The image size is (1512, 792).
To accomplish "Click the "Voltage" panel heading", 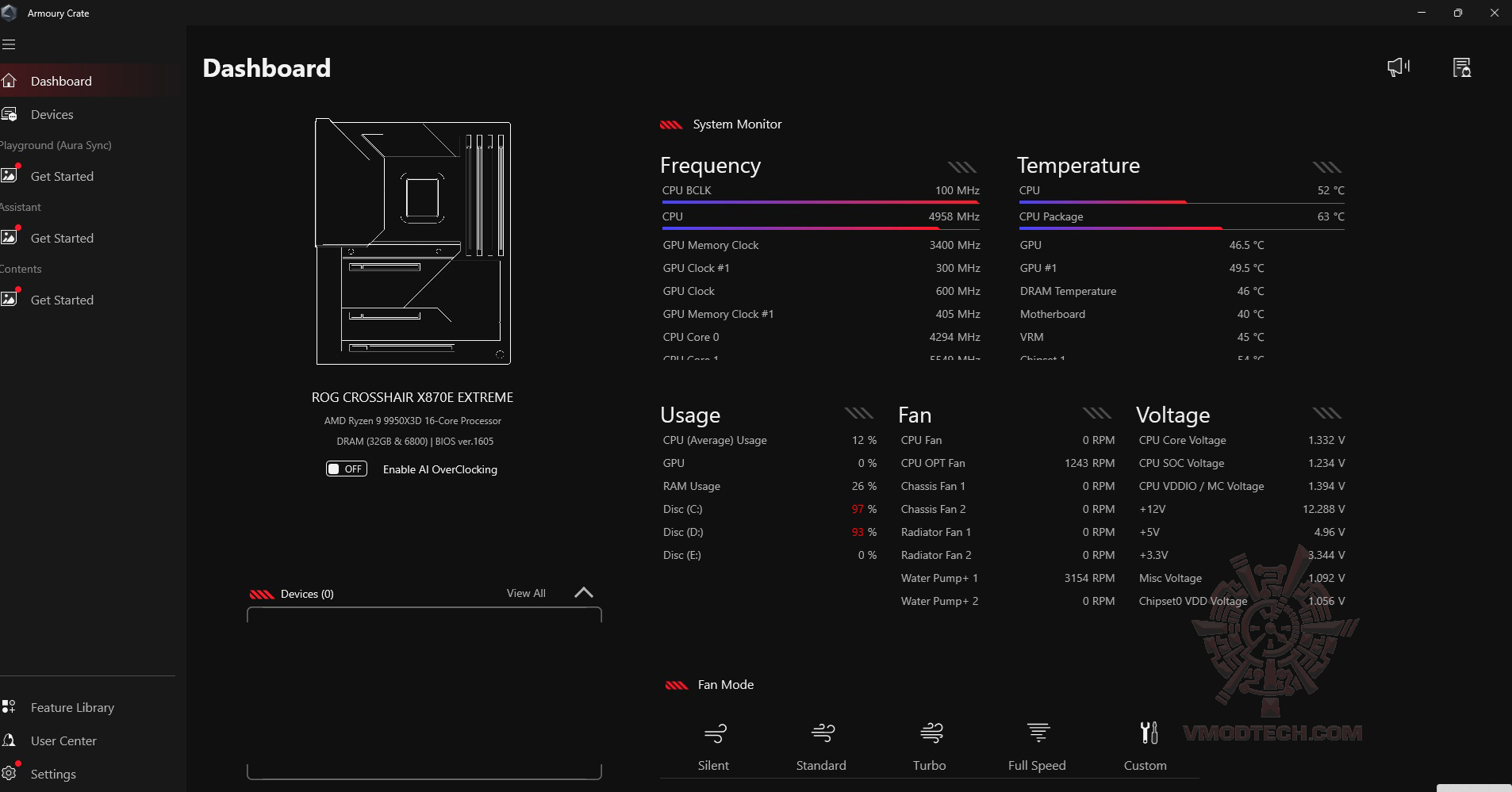I will pos(1172,415).
